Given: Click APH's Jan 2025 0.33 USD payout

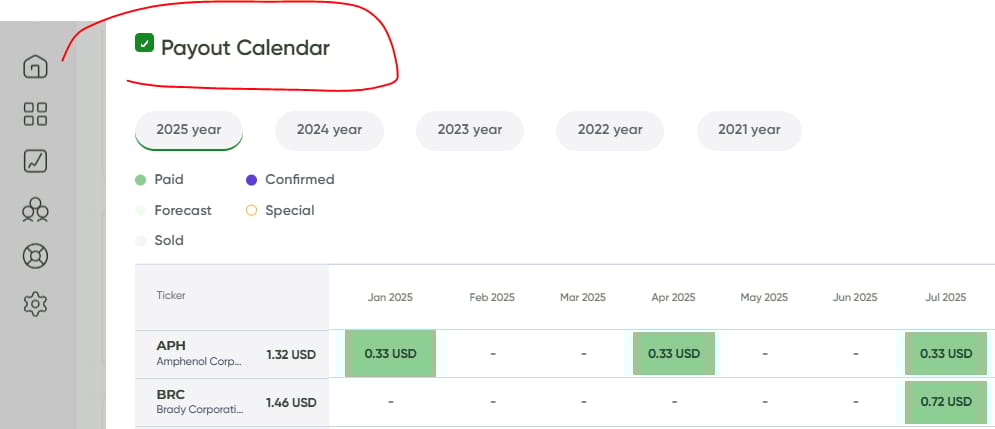Looking at the screenshot, I should point(390,354).
